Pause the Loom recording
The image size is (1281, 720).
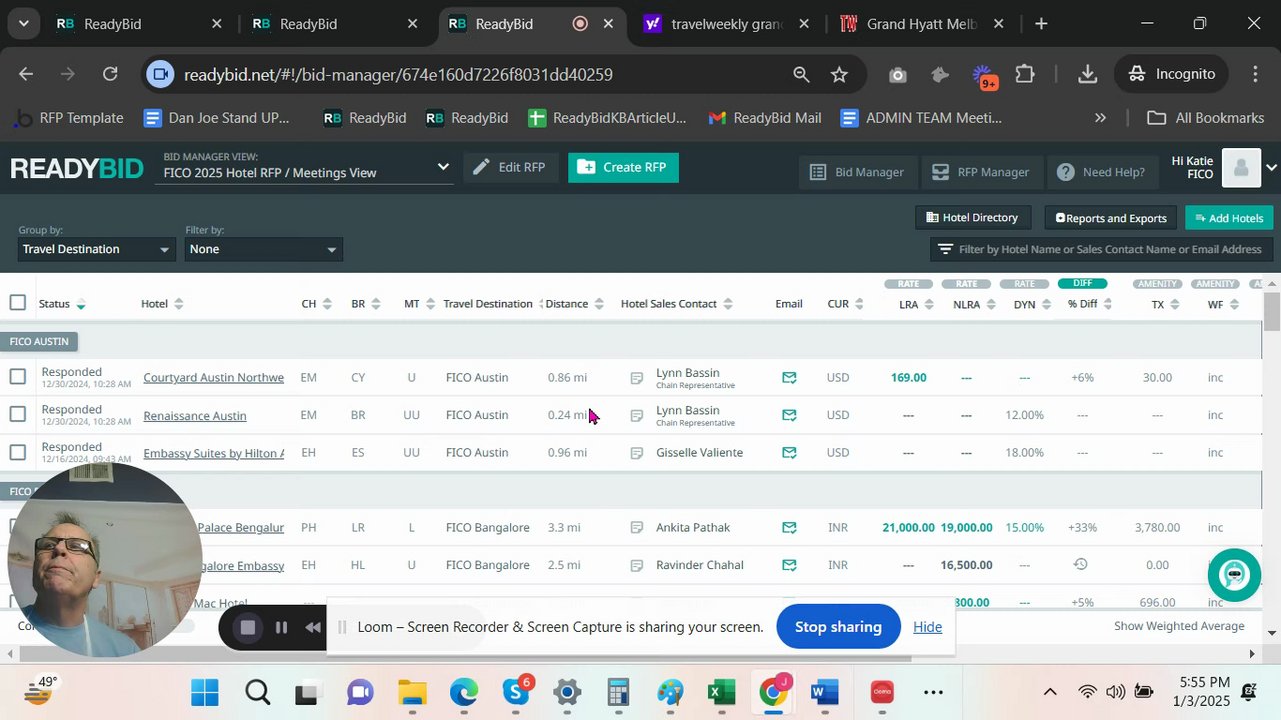(282, 627)
